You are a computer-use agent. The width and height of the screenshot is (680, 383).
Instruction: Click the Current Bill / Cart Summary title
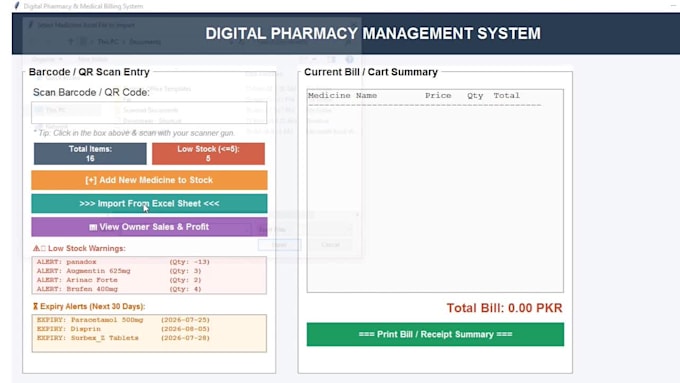click(x=371, y=72)
